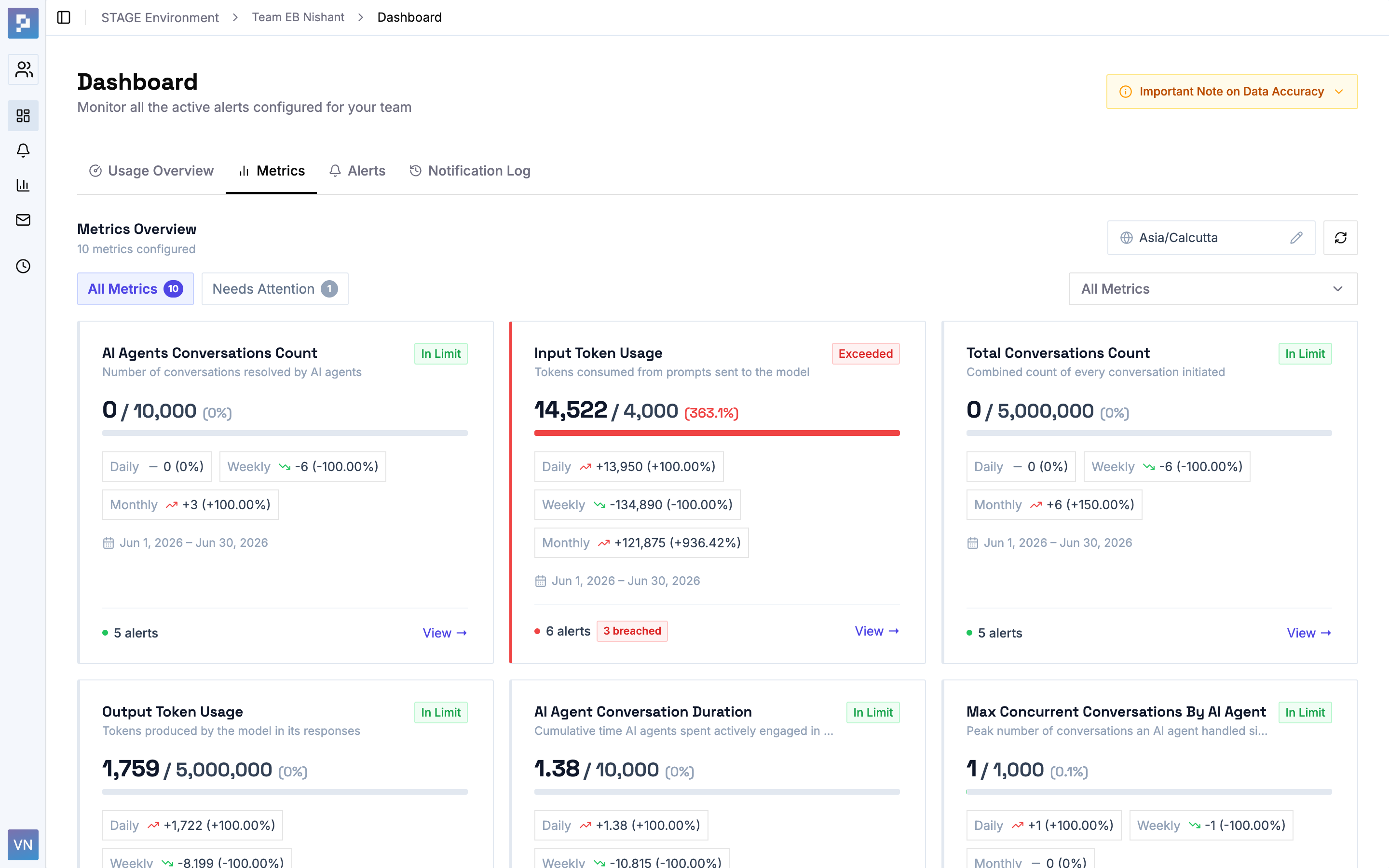Click the app logo in the sidebar
This screenshot has width=1389, height=868.
click(x=23, y=23)
